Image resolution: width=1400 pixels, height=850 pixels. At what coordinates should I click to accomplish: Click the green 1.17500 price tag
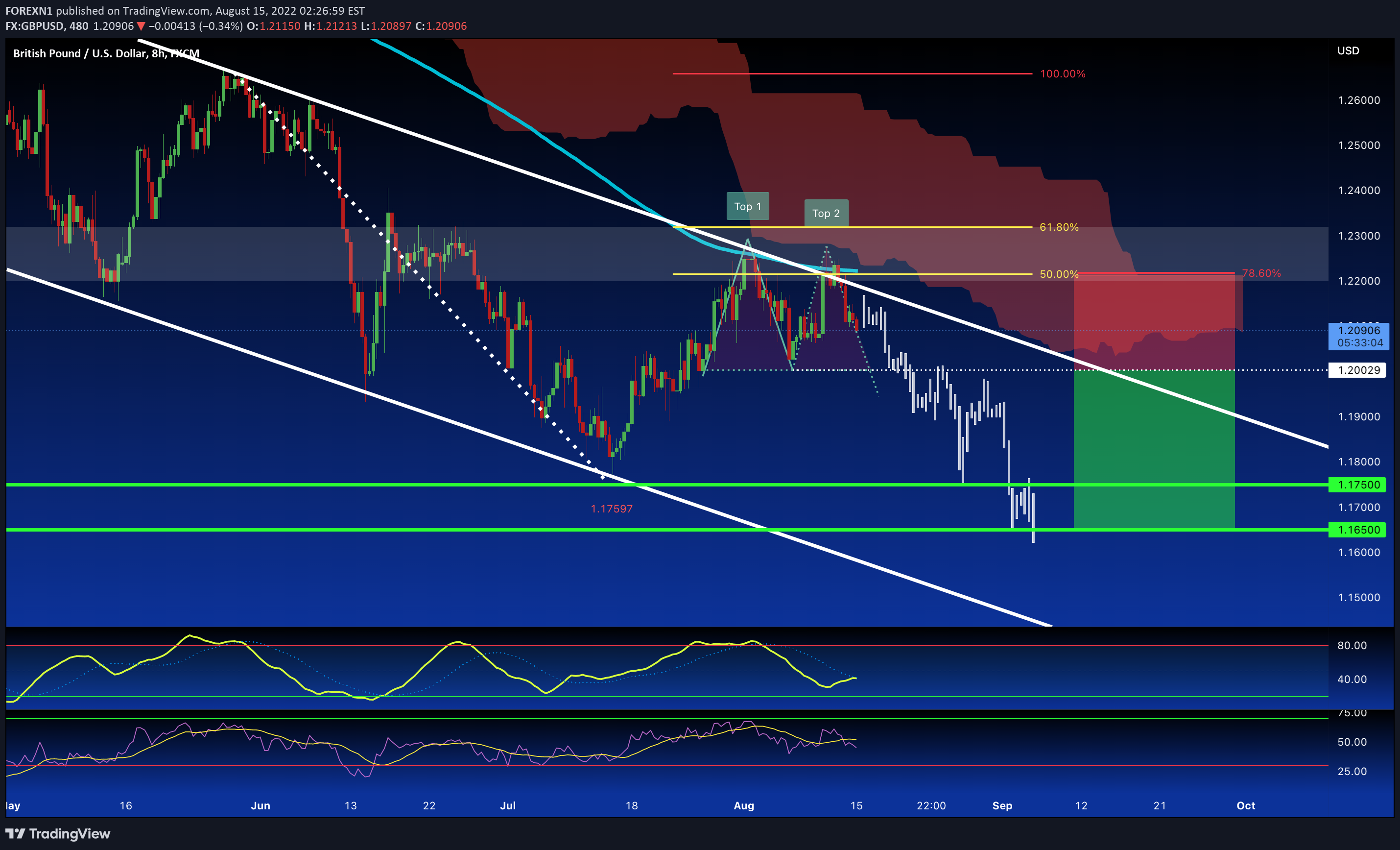tap(1357, 485)
